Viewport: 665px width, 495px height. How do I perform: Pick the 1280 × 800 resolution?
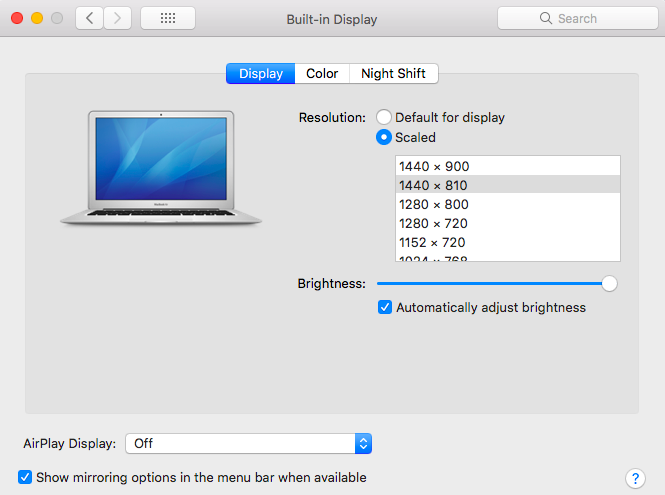pyautogui.click(x=508, y=204)
